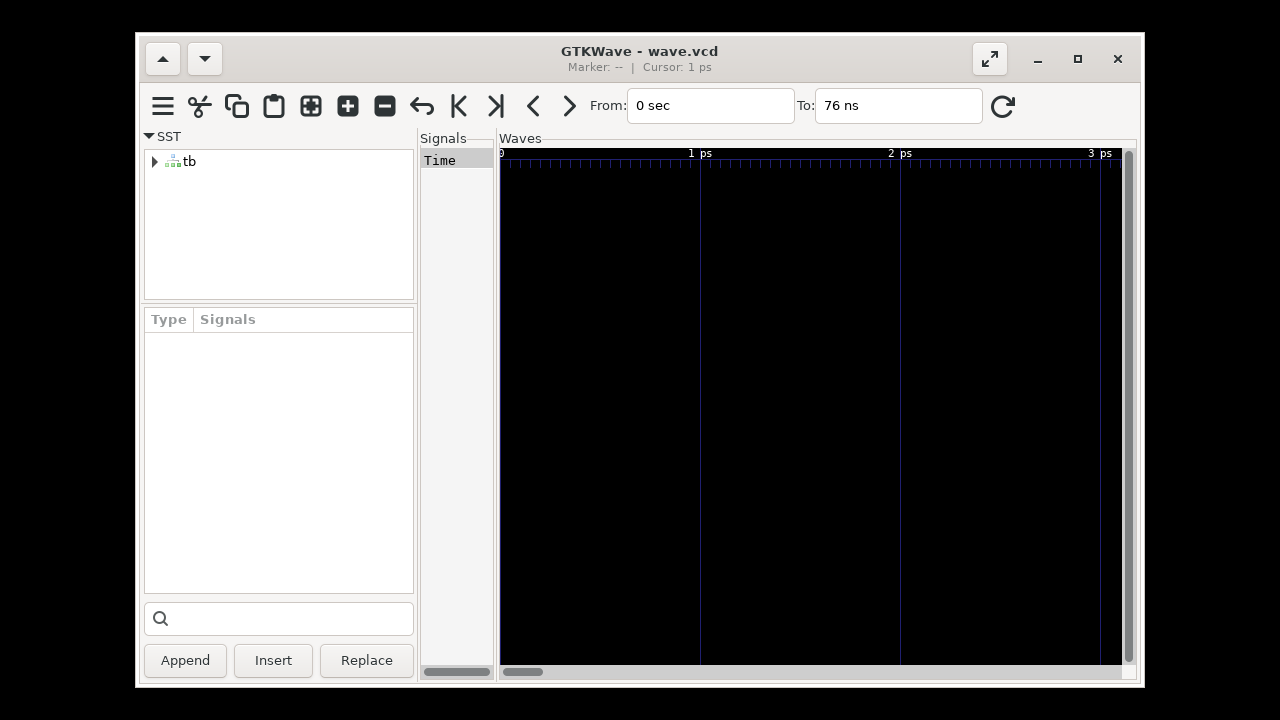
Task: Click the Zoom In plus icon
Action: pyautogui.click(x=348, y=106)
